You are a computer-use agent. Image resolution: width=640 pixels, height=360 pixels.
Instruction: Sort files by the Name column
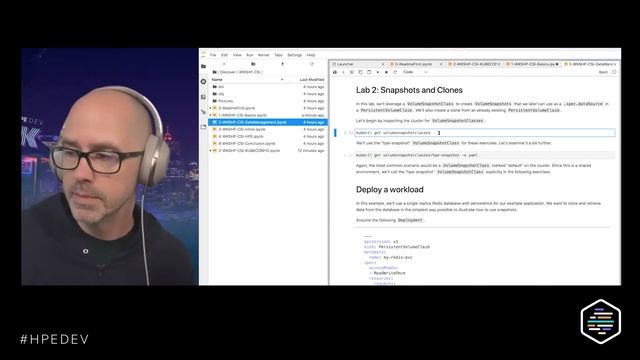[247, 80]
